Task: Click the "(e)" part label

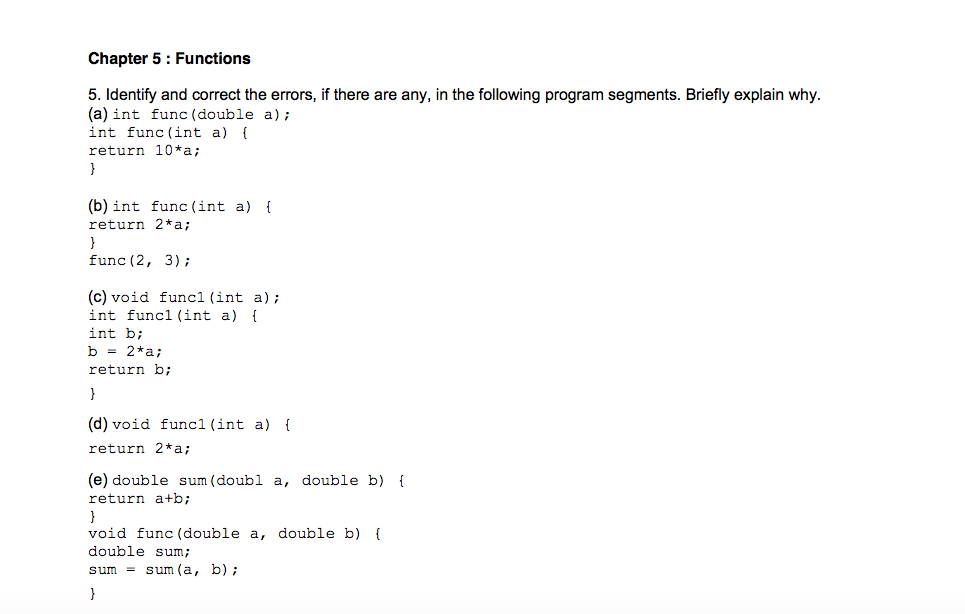Action: pos(99,480)
